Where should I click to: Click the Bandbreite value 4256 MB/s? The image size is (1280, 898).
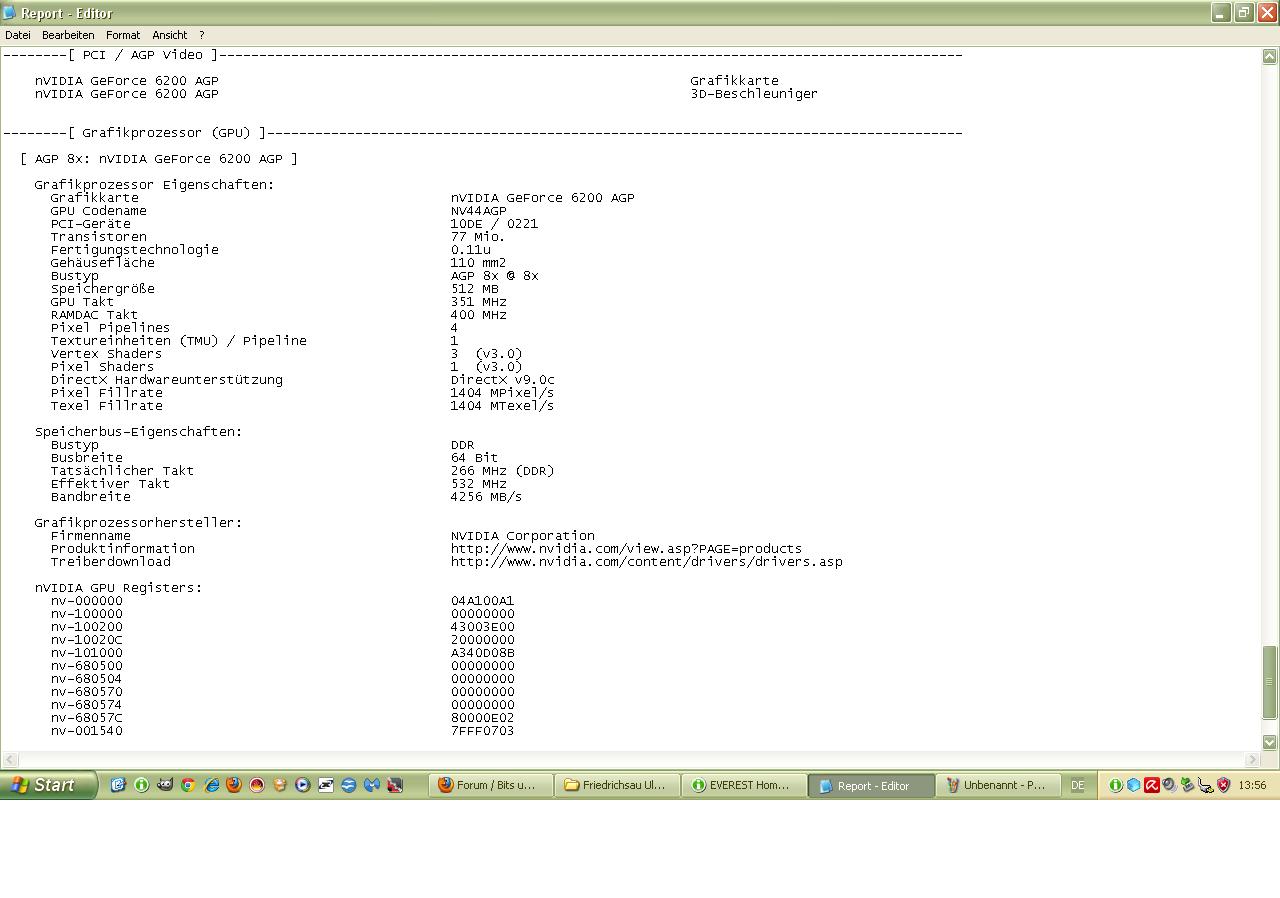(x=486, y=497)
